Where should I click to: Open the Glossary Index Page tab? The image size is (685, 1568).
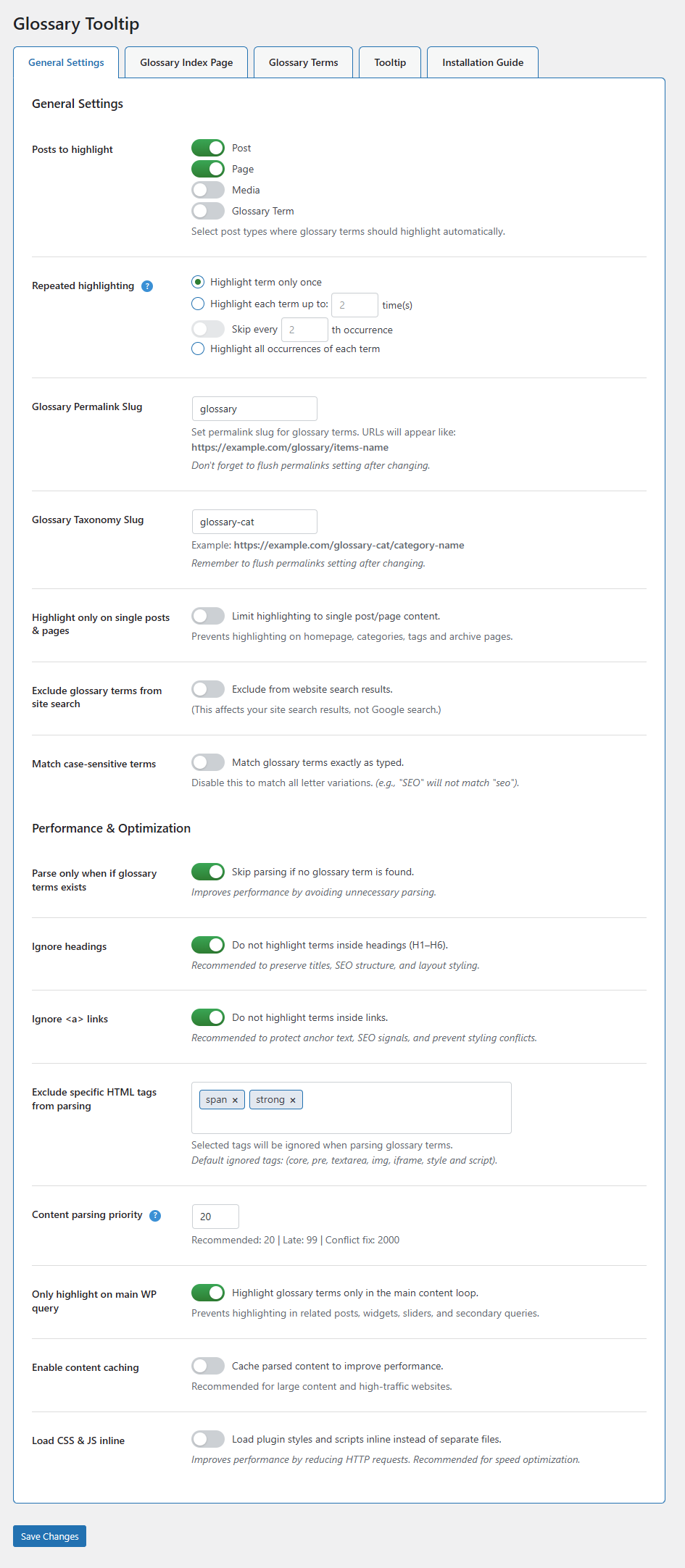point(186,62)
